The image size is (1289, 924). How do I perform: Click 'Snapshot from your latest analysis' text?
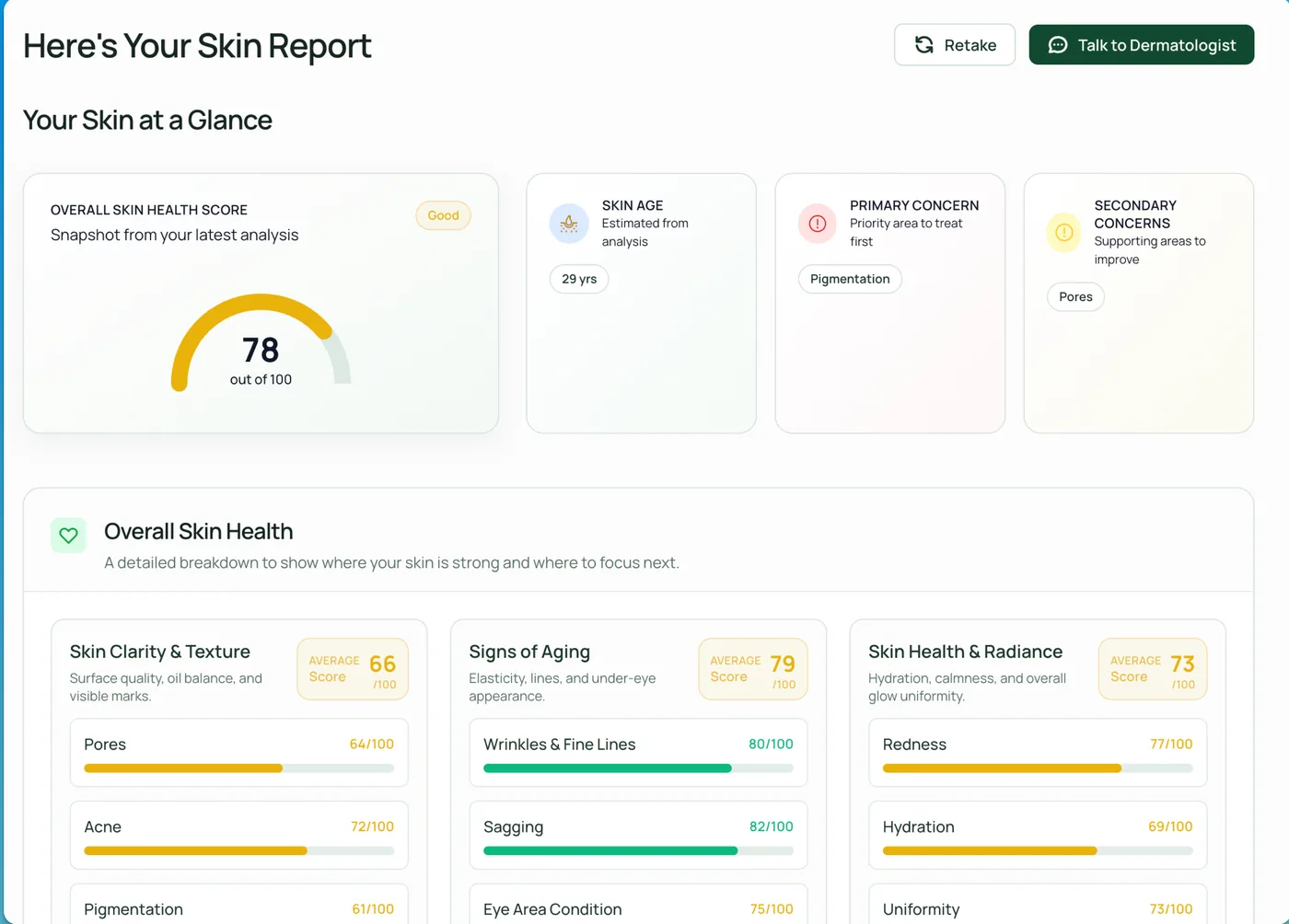[x=175, y=235]
